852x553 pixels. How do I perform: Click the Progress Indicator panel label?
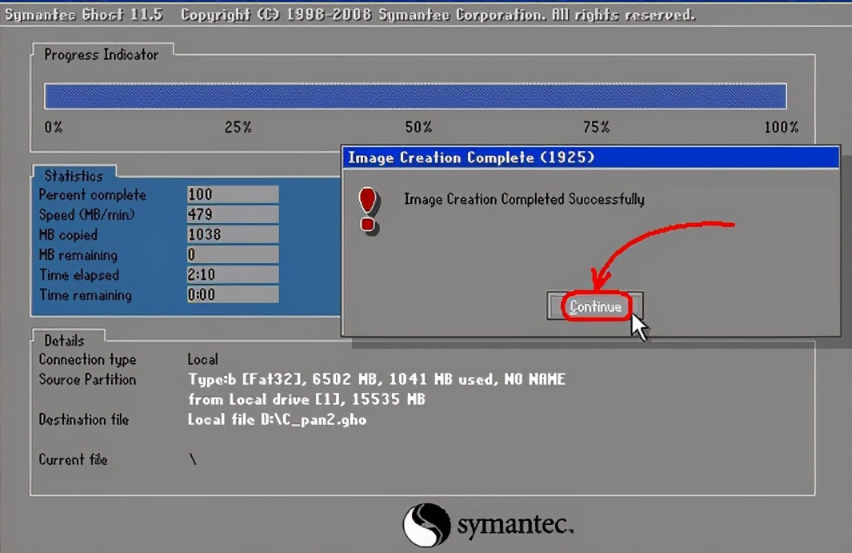(x=101, y=54)
